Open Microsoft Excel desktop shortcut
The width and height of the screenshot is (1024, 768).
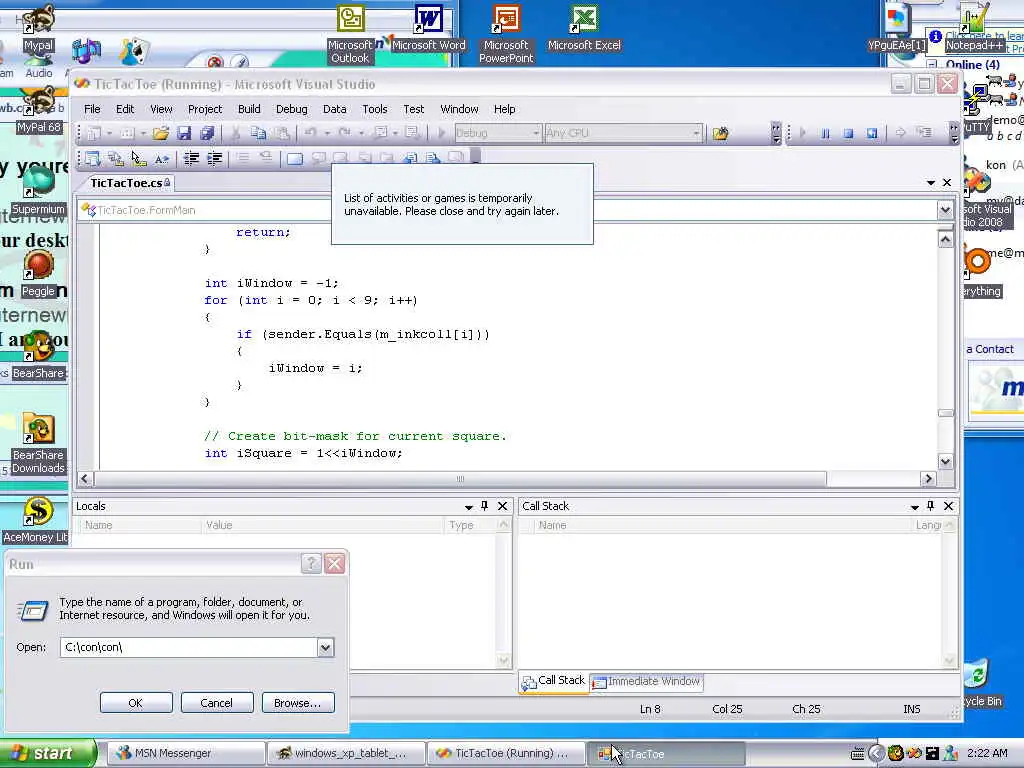(x=584, y=28)
